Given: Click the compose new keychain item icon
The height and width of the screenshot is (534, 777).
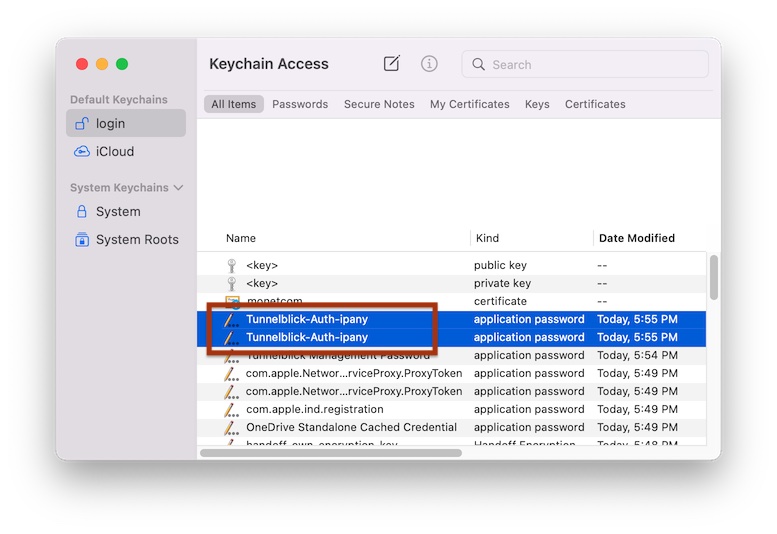Looking at the screenshot, I should [x=391, y=63].
